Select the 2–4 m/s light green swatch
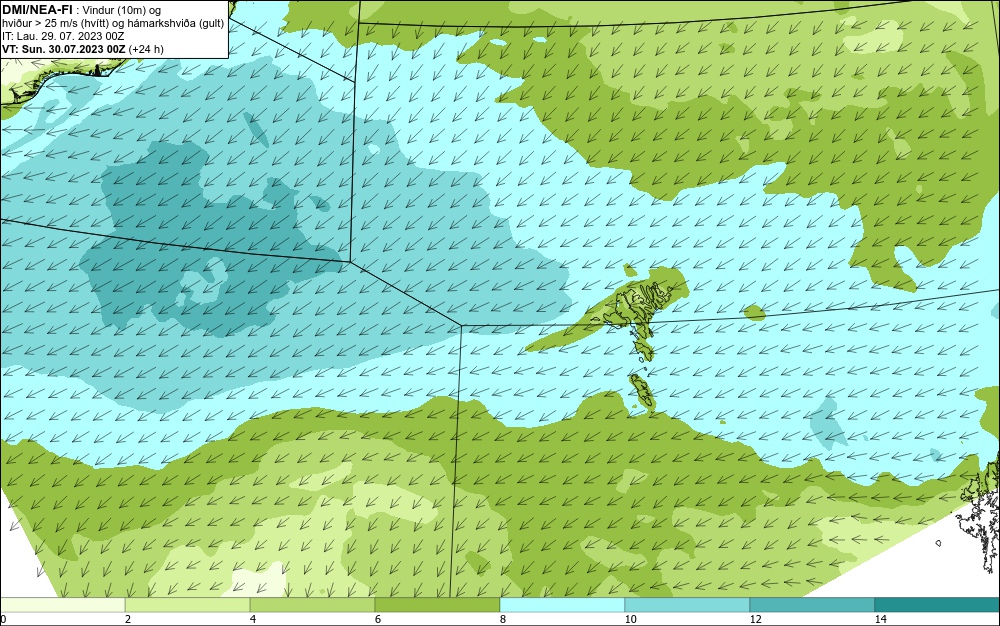Image resolution: width=1000 pixels, height=626 pixels. click(188, 605)
